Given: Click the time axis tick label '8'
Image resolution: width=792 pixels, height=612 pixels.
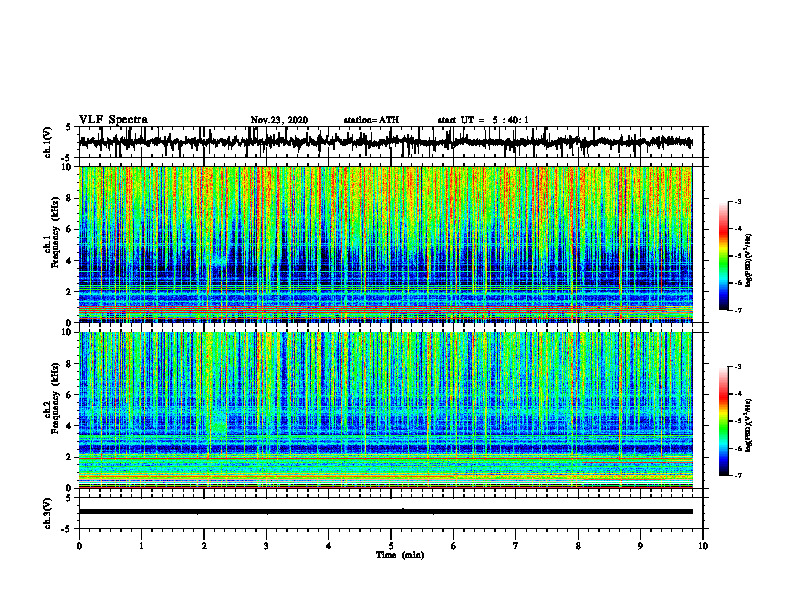Looking at the screenshot, I should pyautogui.click(x=578, y=546).
